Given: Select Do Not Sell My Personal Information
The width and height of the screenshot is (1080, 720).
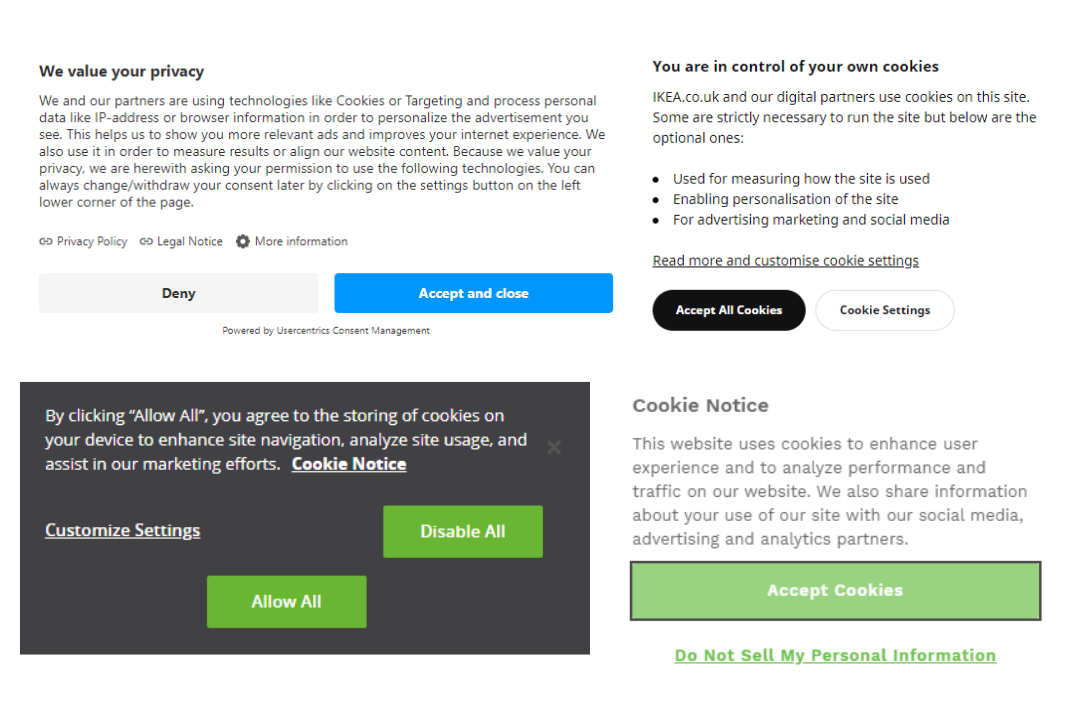Looking at the screenshot, I should click(x=835, y=655).
